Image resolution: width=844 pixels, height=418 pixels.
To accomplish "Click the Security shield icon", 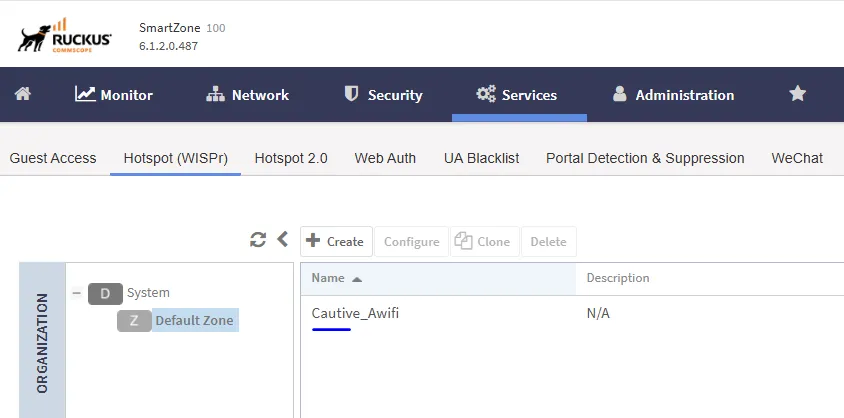I will click(351, 94).
